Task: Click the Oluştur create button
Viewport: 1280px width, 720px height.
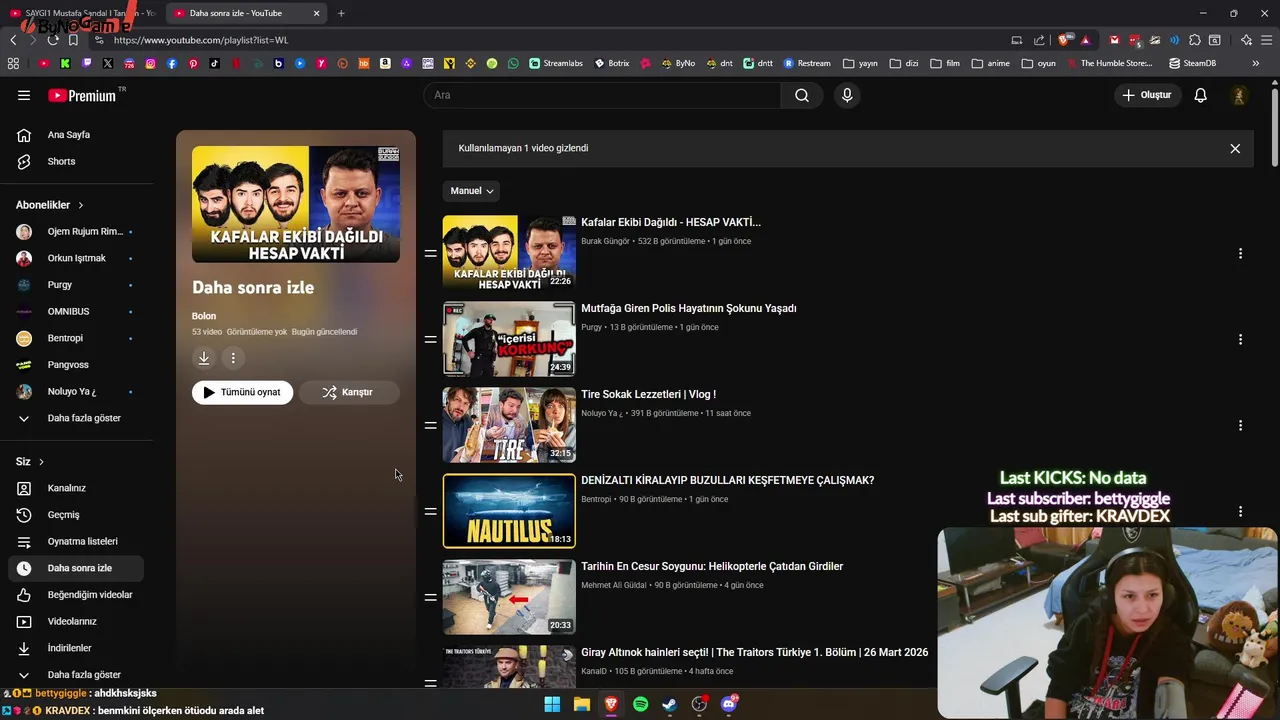Action: (x=1146, y=95)
